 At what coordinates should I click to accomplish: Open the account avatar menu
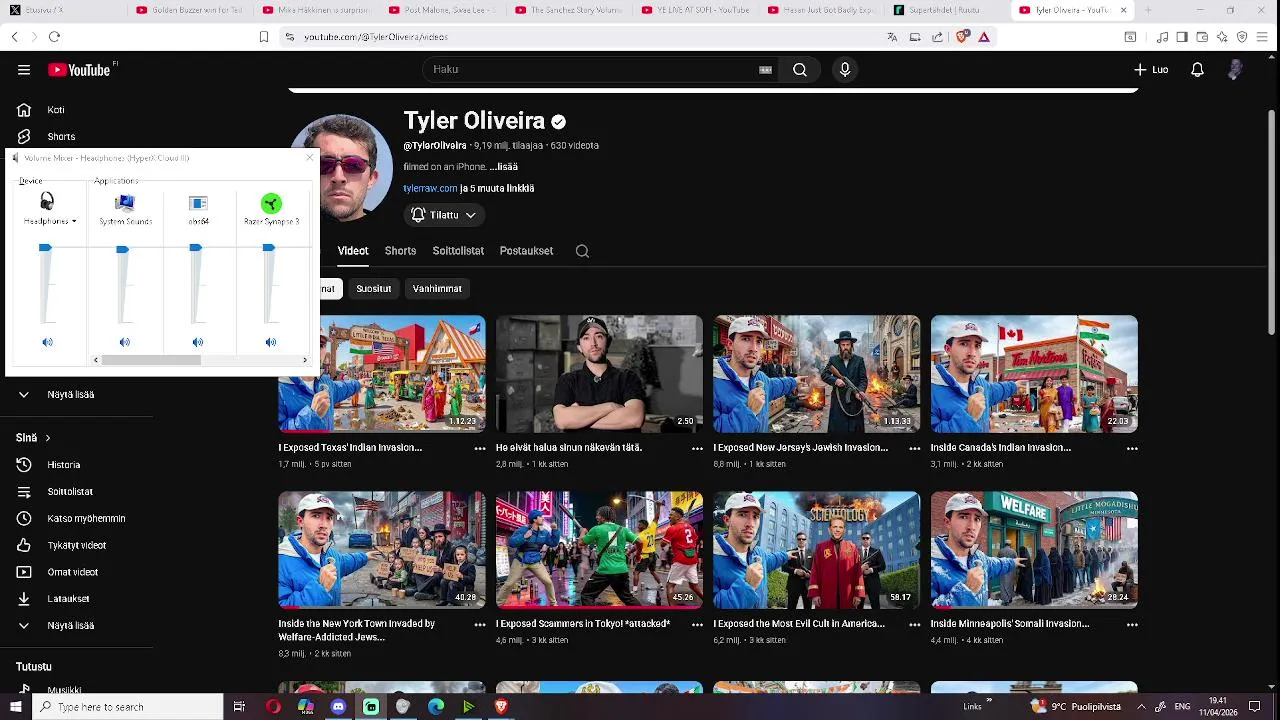(x=1235, y=70)
